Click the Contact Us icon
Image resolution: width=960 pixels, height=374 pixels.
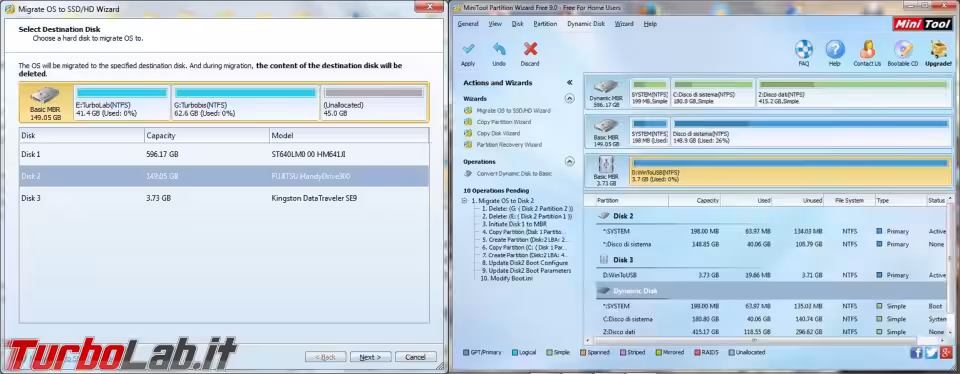[867, 49]
